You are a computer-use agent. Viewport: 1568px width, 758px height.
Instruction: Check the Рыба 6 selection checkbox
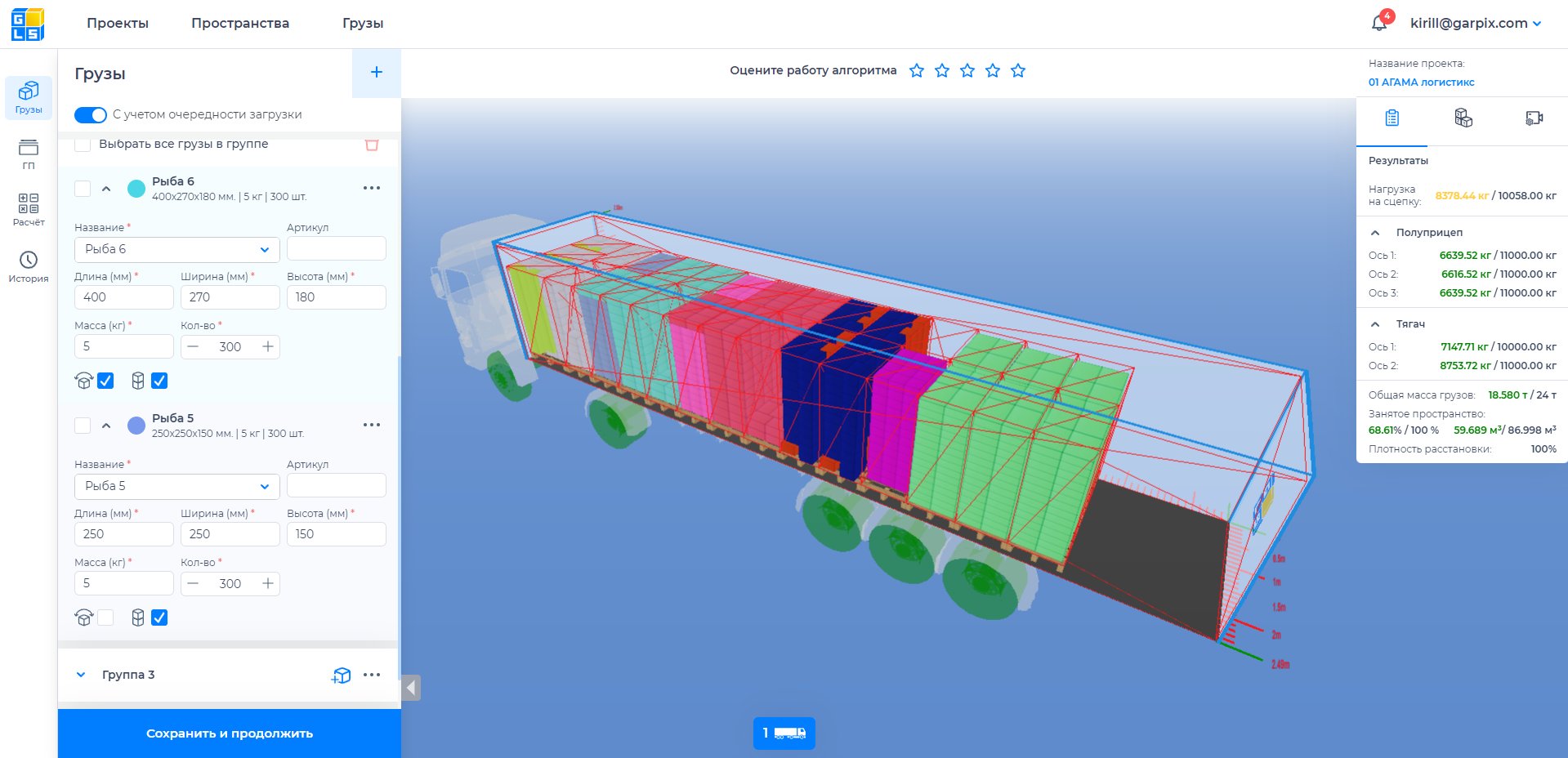click(x=83, y=189)
